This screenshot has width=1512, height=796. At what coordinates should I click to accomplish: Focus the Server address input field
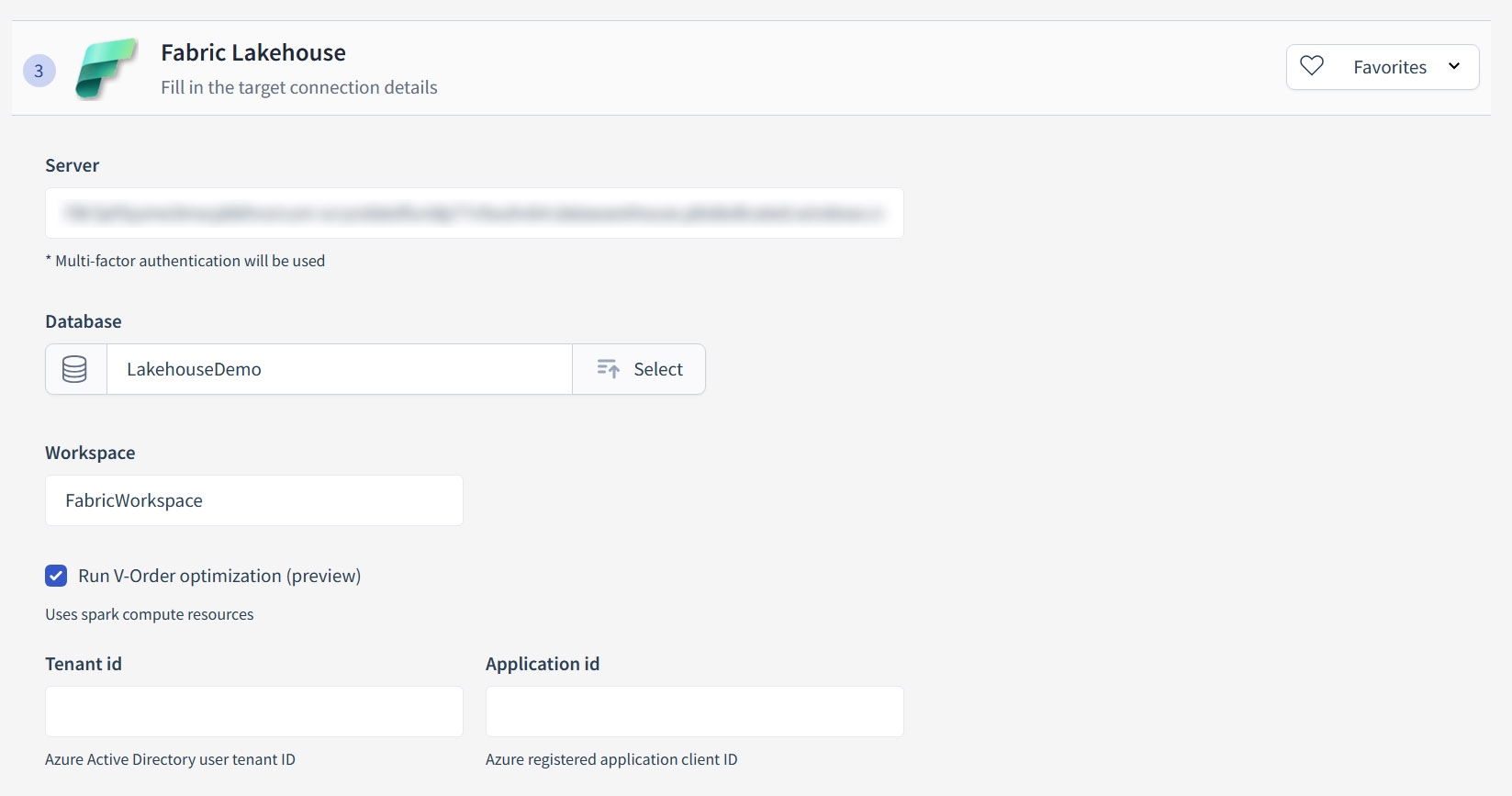(474, 213)
